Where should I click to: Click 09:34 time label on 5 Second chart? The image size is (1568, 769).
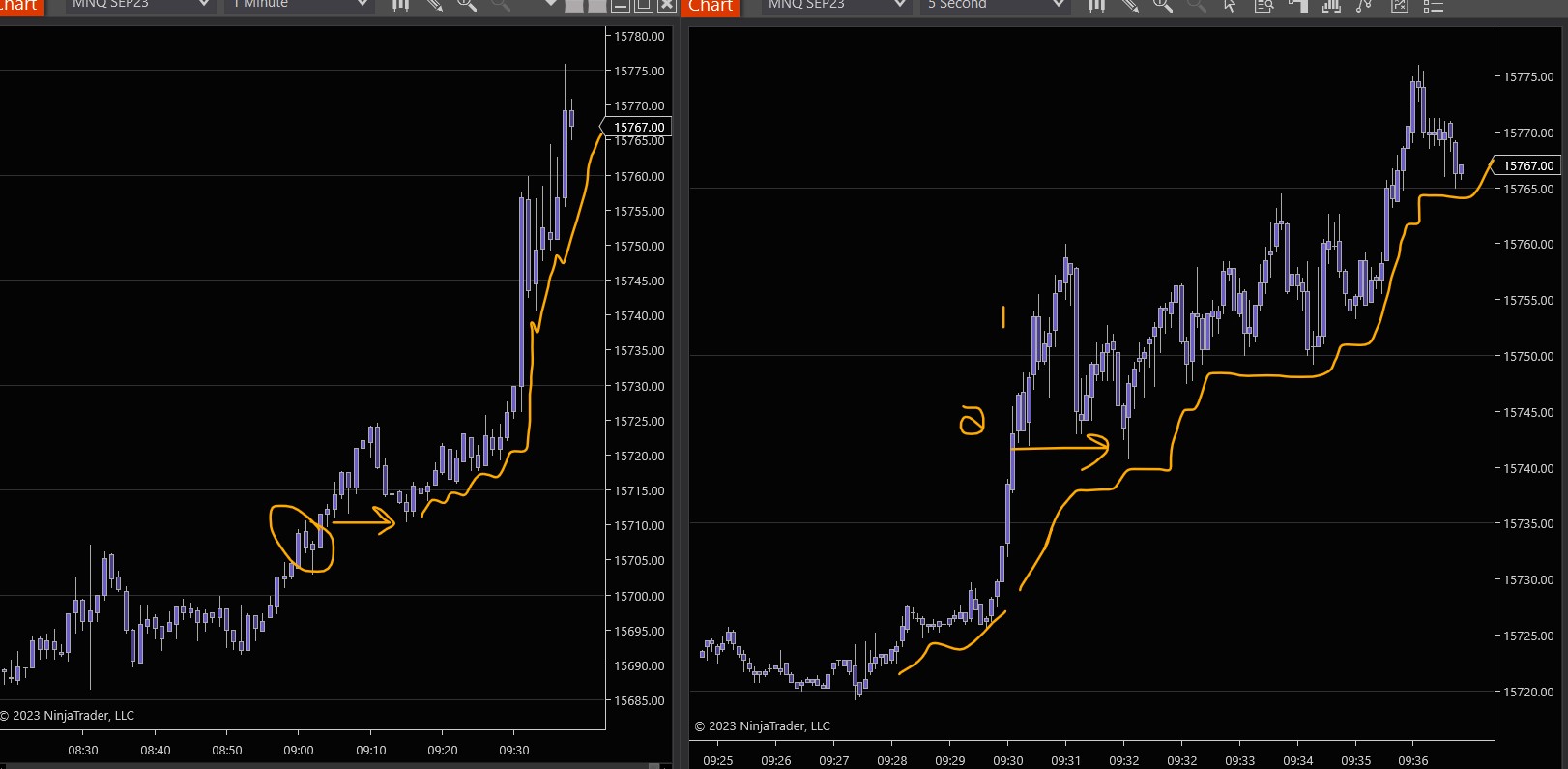click(x=1298, y=761)
